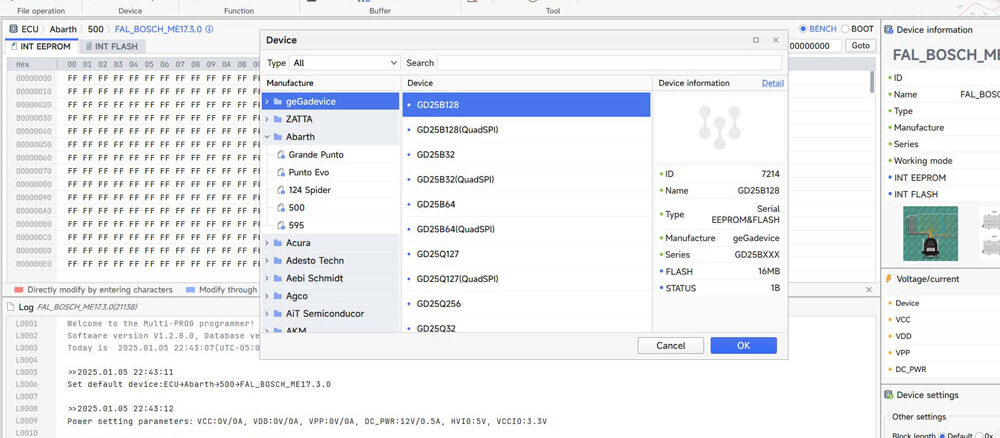
Task: Select the BOOT mode radio button
Action: click(845, 29)
